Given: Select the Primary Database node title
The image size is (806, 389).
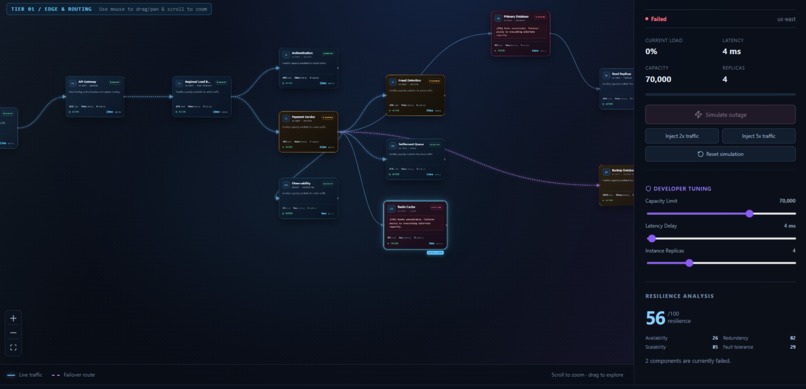Looking at the screenshot, I should tap(516, 16).
